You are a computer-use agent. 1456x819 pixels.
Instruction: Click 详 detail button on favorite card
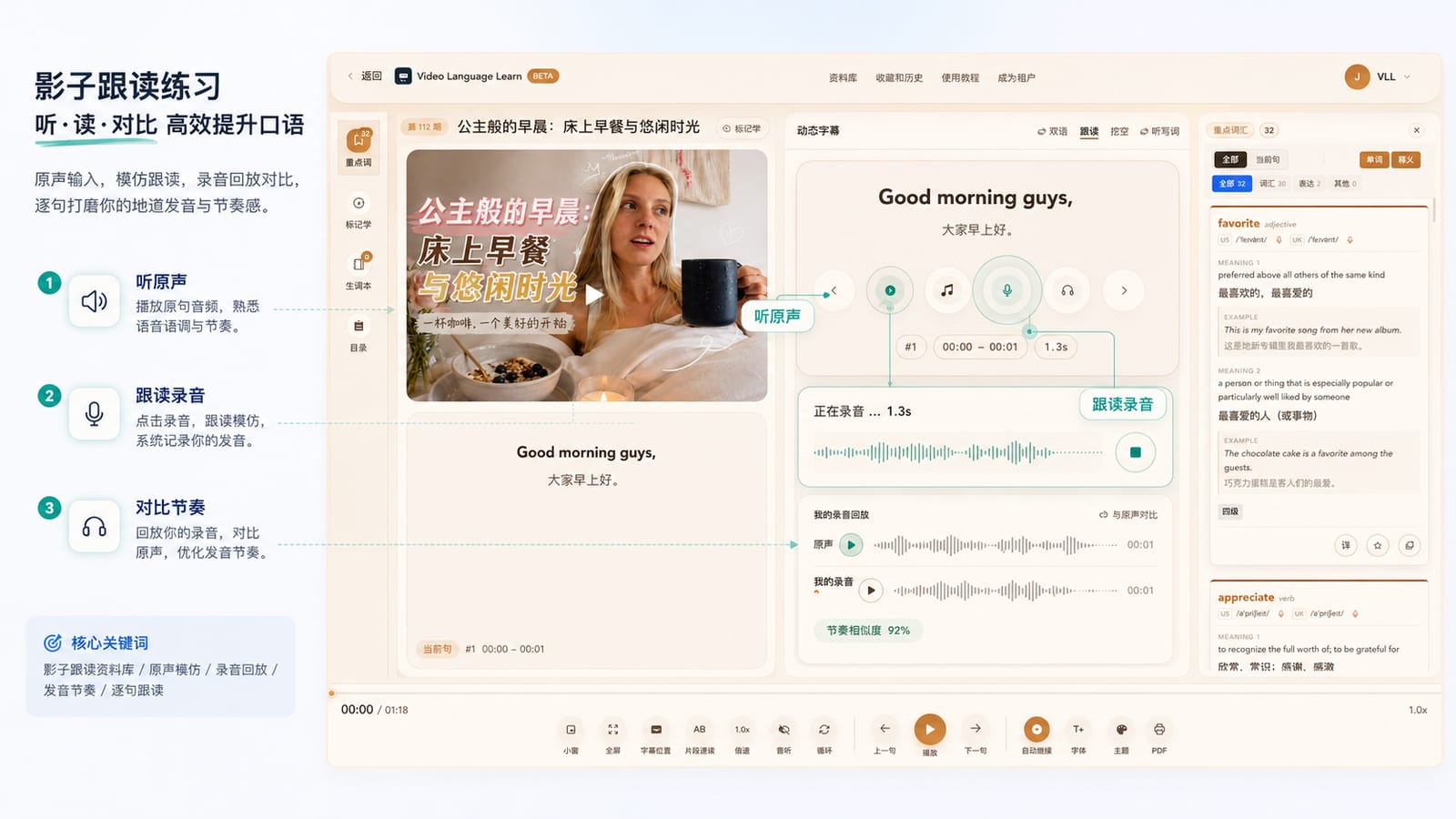pos(1345,545)
